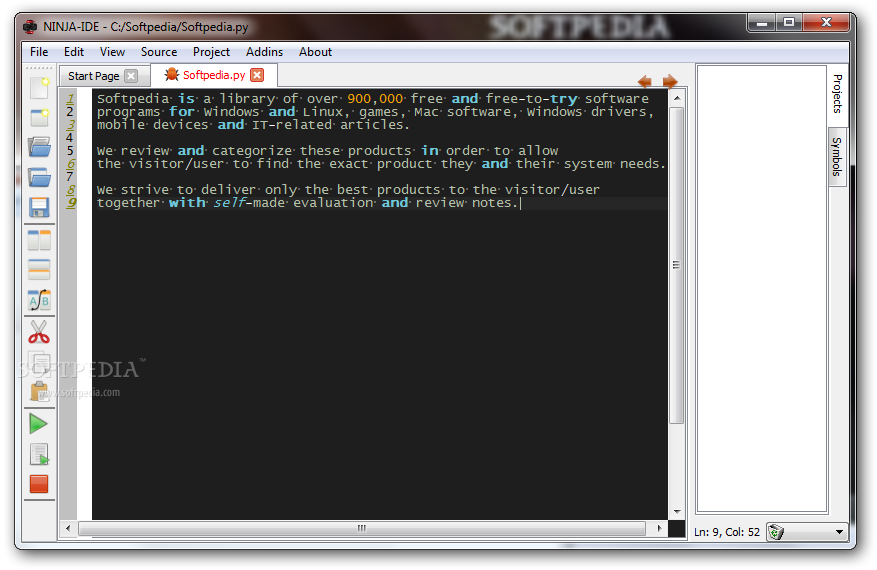Click the bug icon on Softpedia.py tab

tap(172, 74)
